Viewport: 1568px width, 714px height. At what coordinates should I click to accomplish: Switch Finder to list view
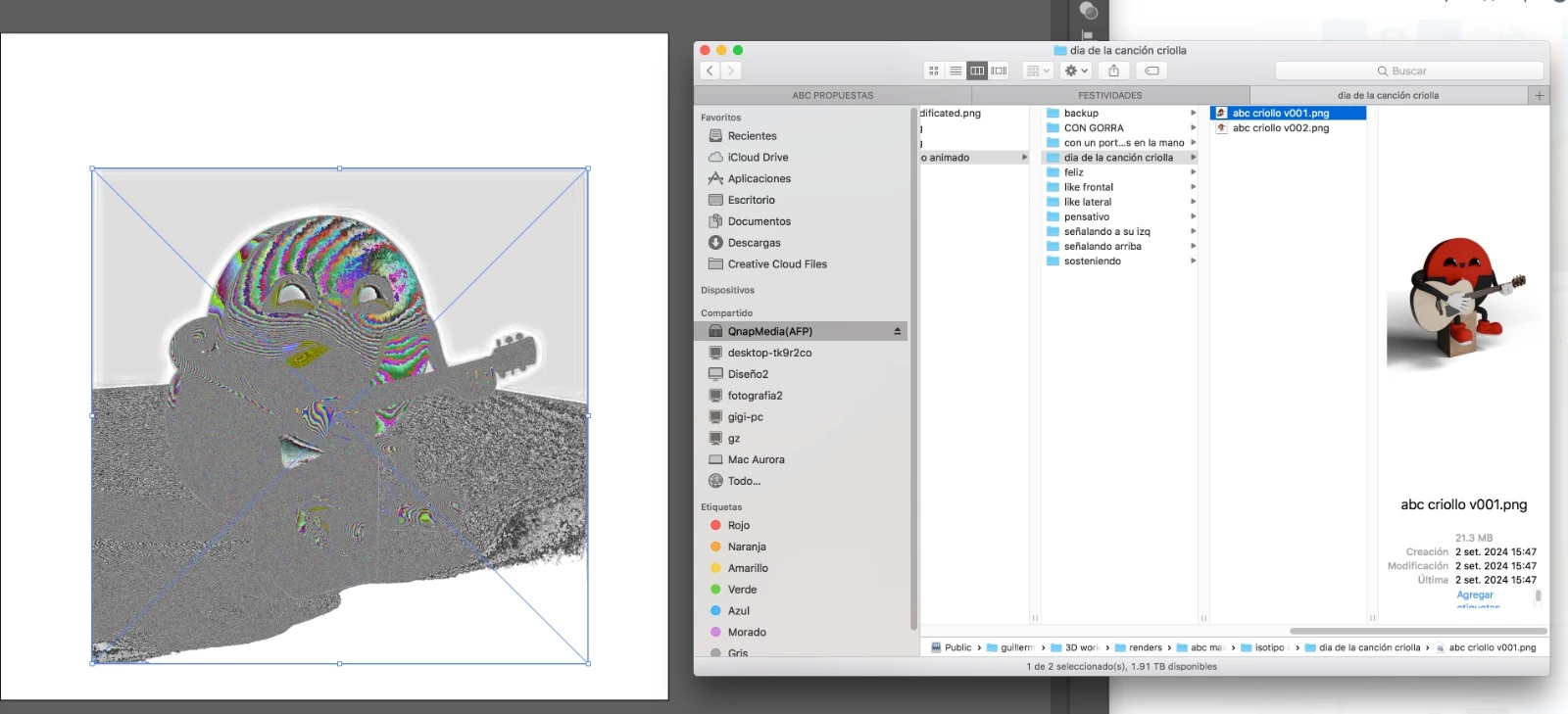(x=955, y=71)
